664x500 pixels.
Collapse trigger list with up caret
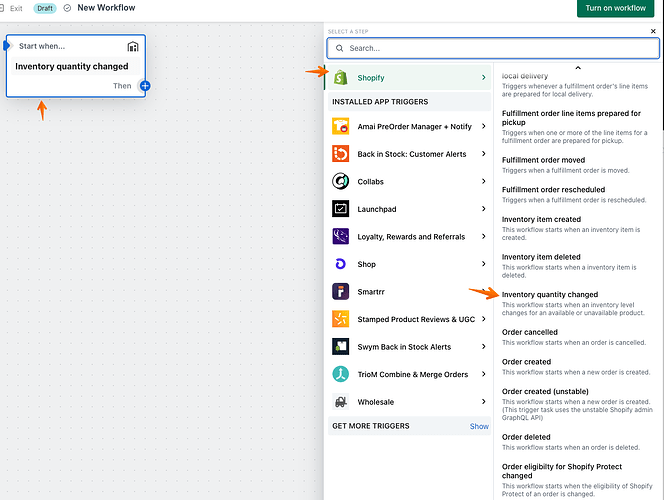pos(578,68)
